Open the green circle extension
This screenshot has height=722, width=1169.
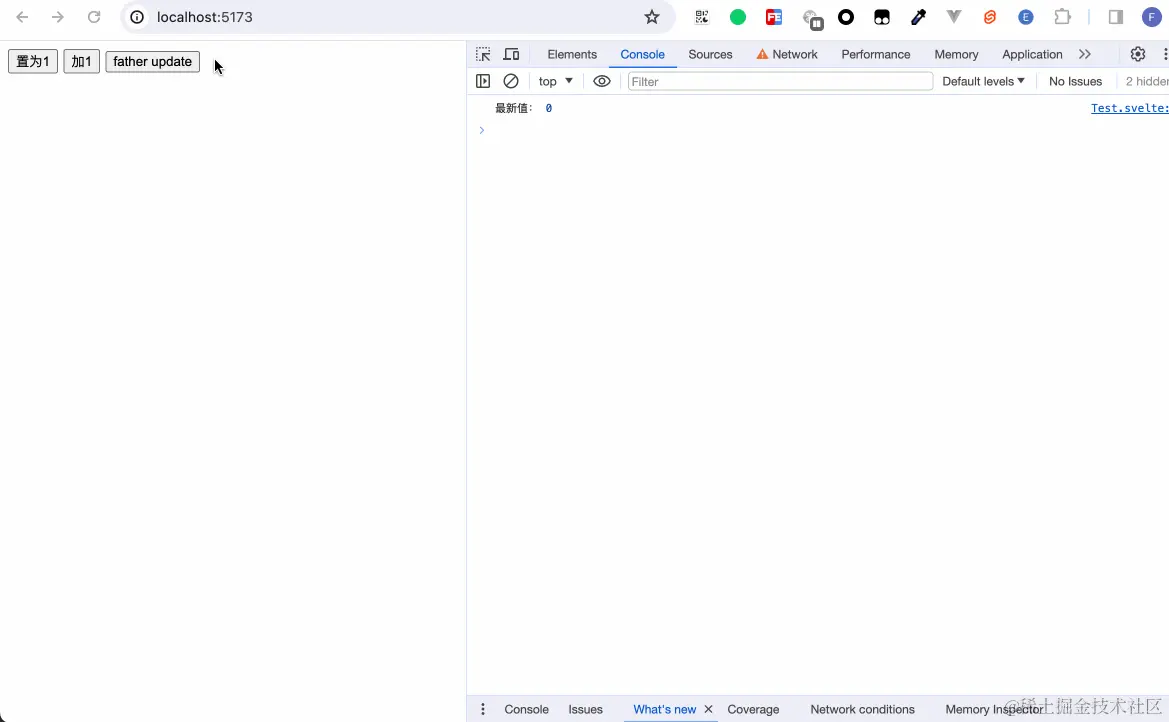(738, 17)
